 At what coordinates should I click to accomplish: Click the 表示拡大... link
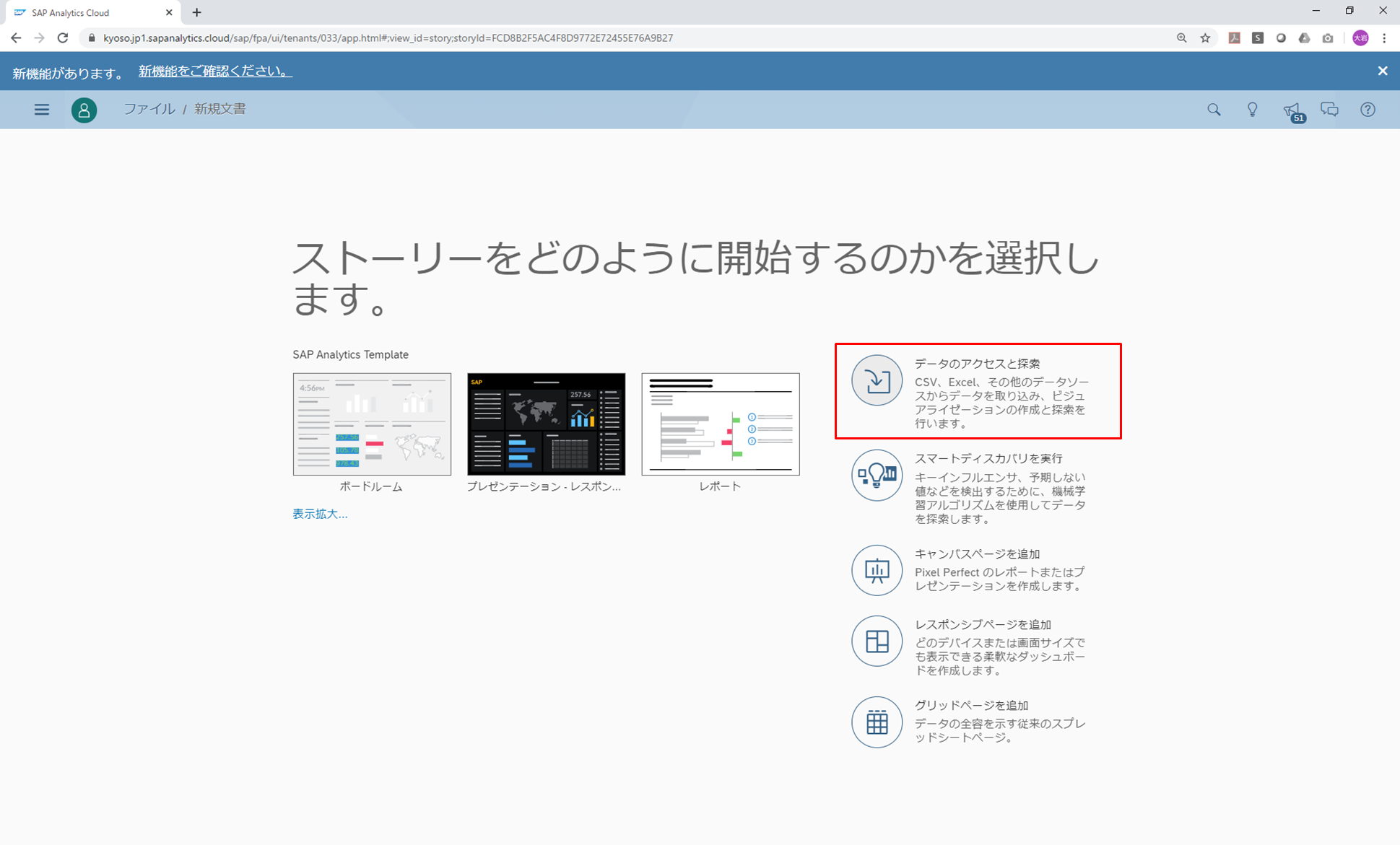tap(320, 514)
